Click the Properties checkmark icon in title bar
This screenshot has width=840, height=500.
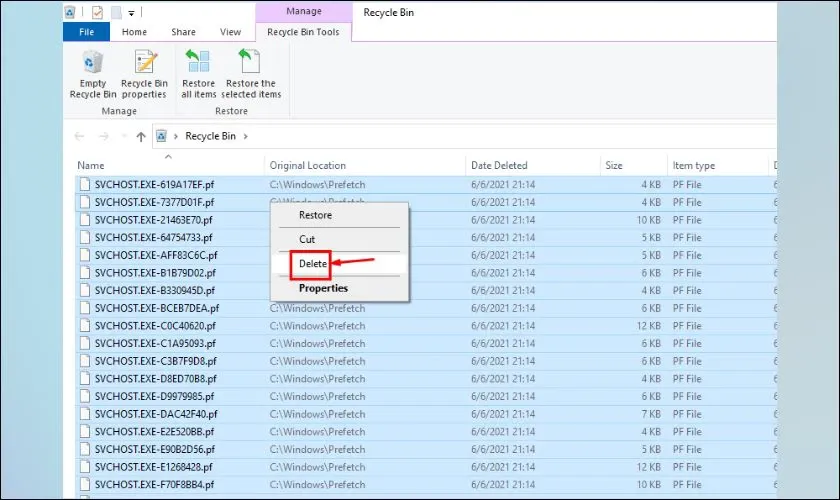[97, 13]
